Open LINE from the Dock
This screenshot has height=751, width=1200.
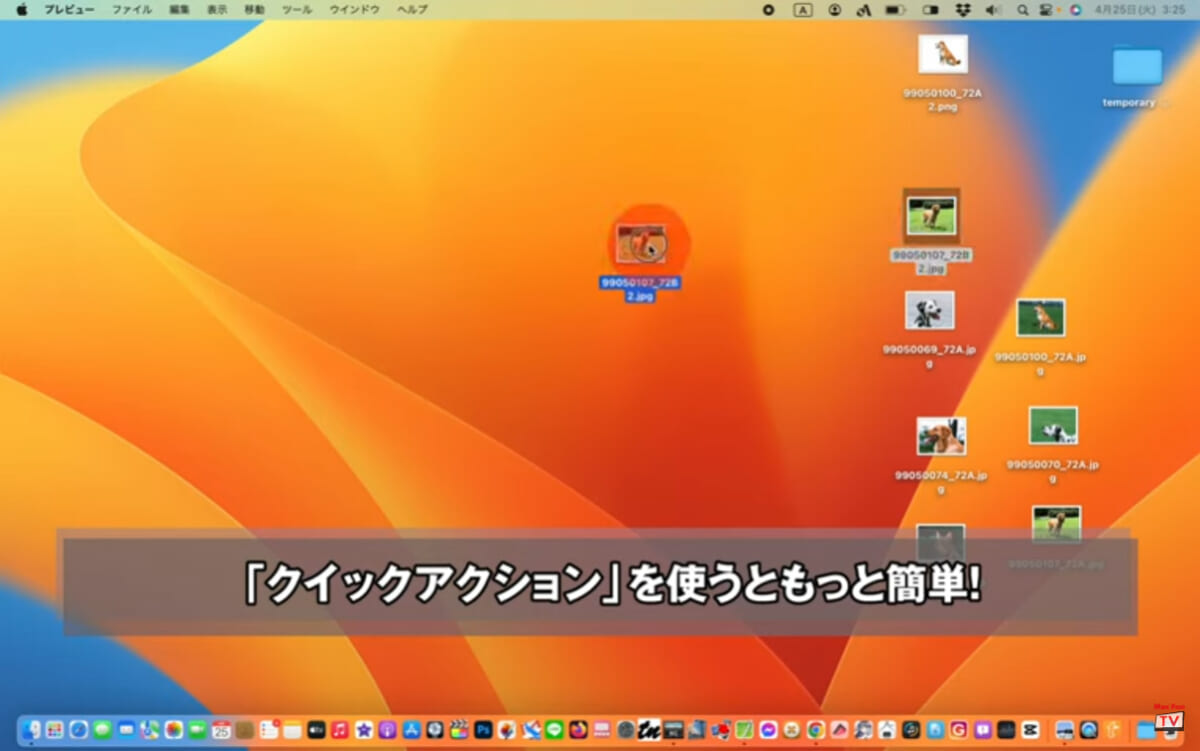pyautogui.click(x=554, y=730)
